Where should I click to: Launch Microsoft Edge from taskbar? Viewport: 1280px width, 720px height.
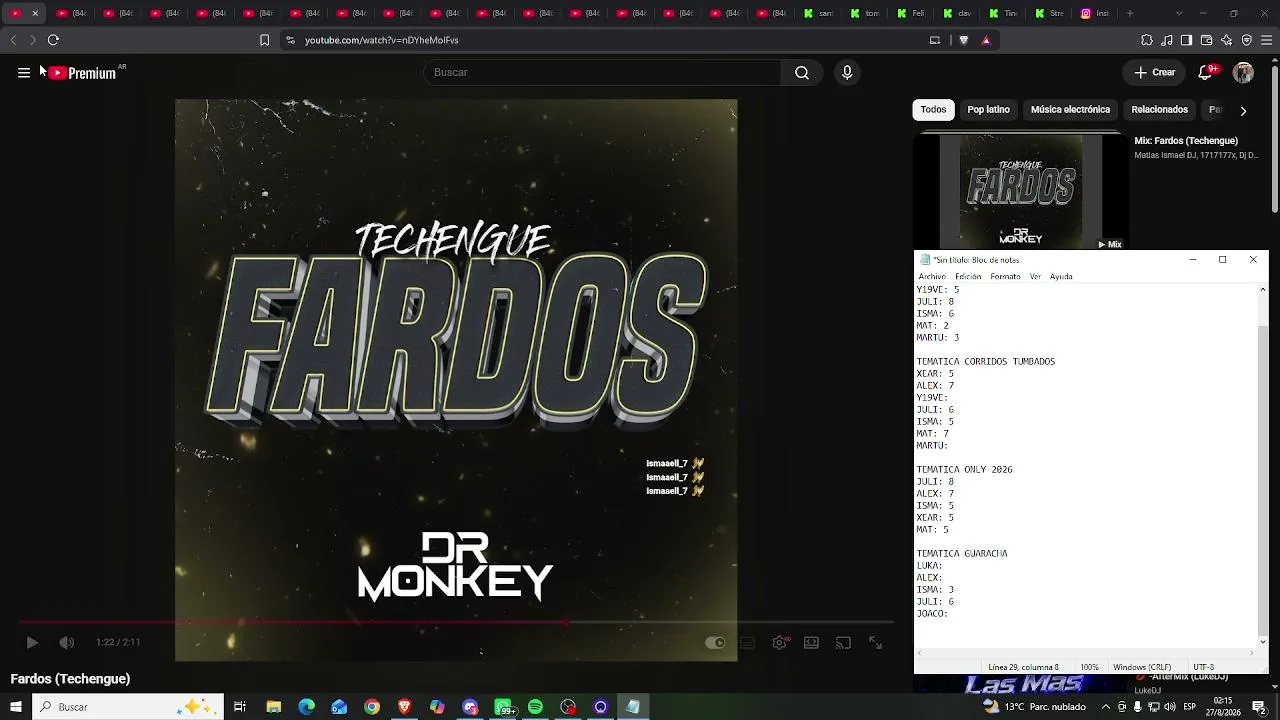307,707
